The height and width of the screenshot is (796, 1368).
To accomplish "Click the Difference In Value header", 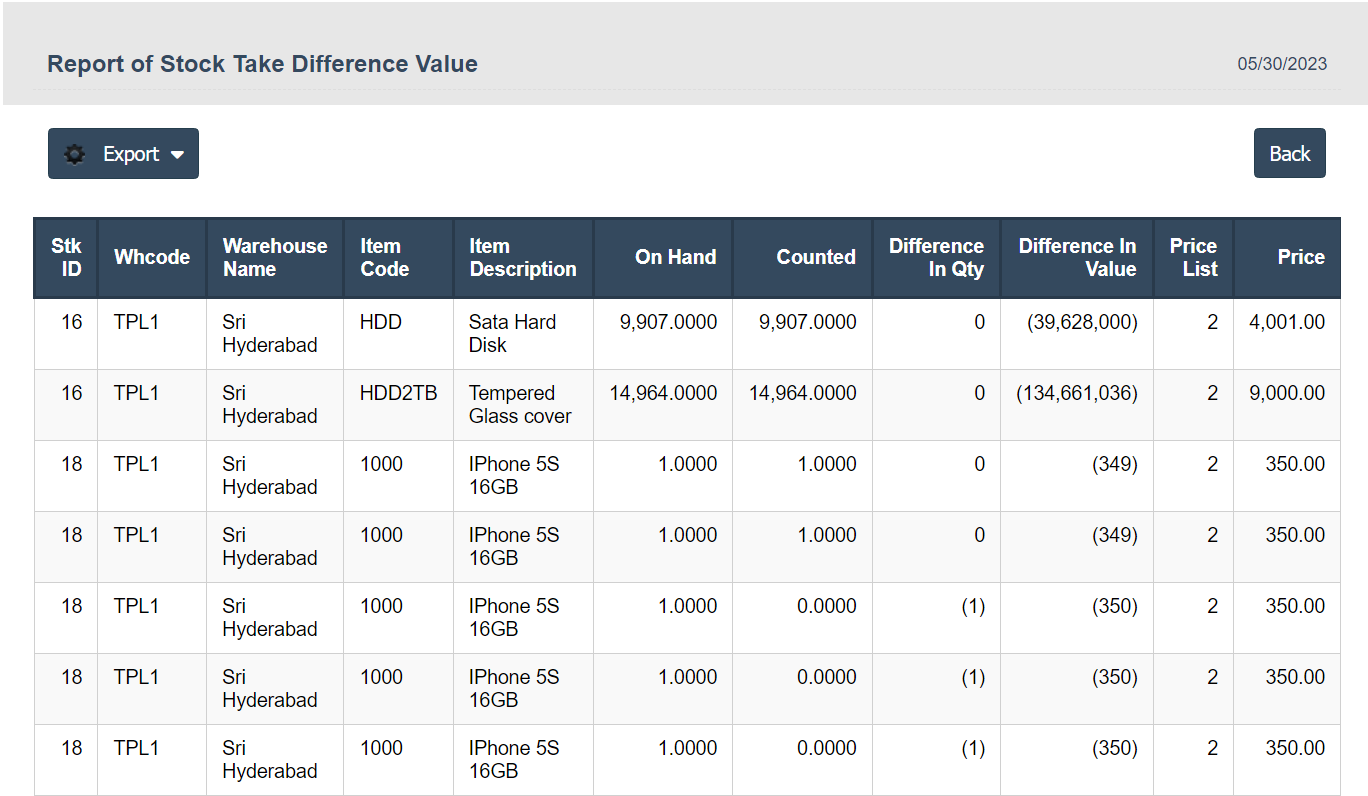I will (x=1077, y=258).
